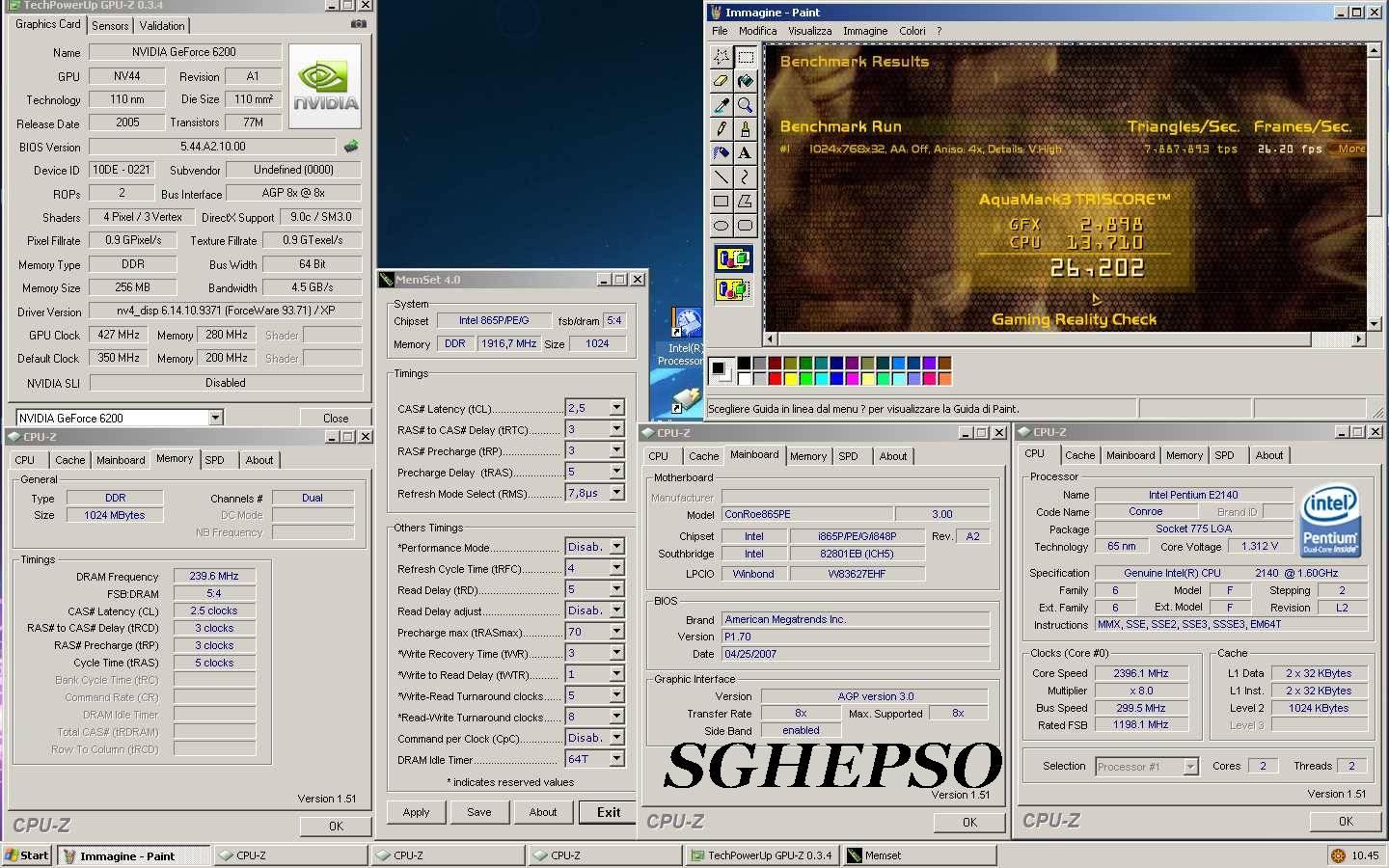Open the Modifica menu in Paint
The width and height of the screenshot is (1389, 868).
[757, 31]
